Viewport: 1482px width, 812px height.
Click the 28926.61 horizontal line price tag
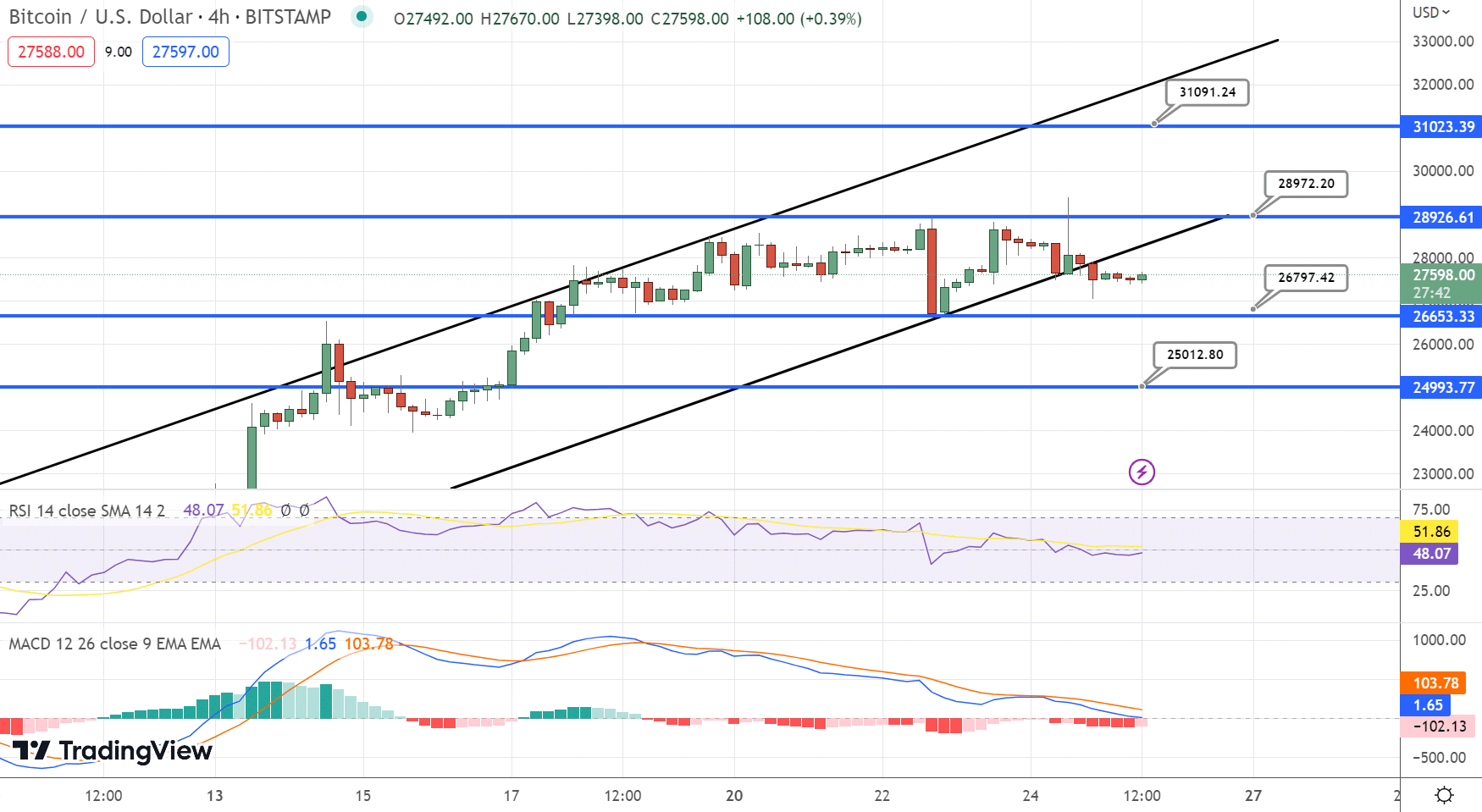pyautogui.click(x=1443, y=218)
